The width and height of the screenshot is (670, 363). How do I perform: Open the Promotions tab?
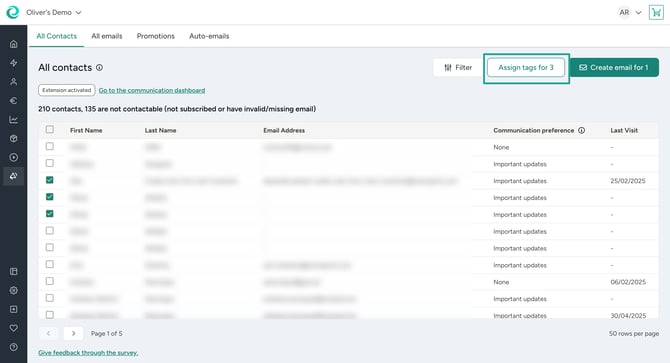[156, 36]
